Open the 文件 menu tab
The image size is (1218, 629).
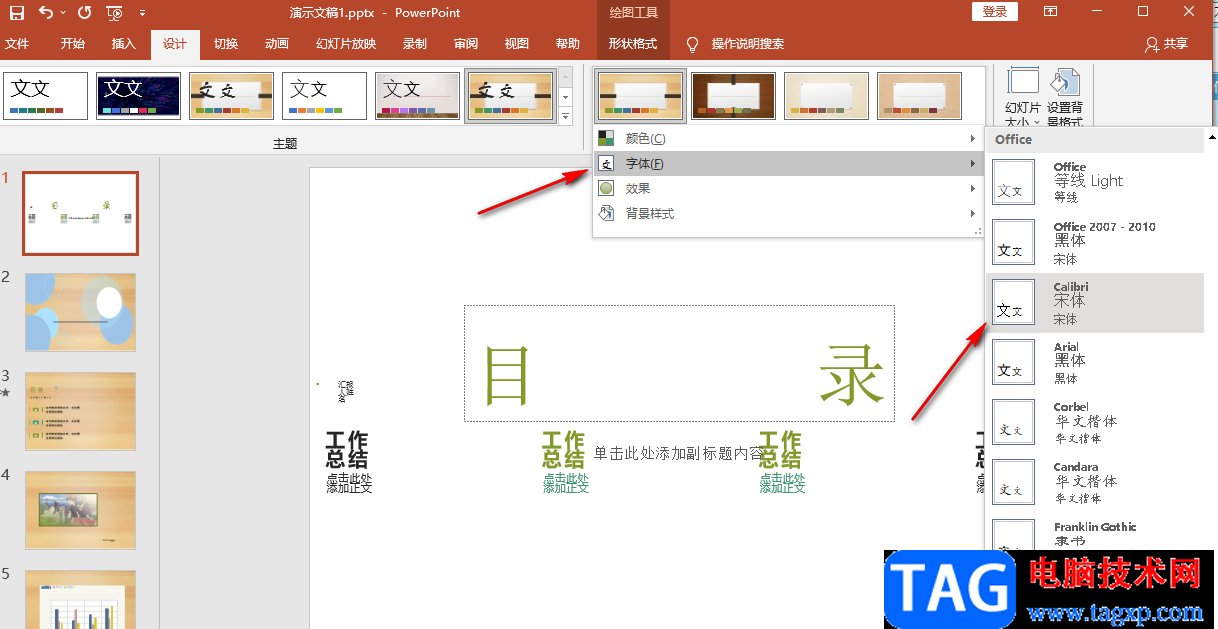(x=17, y=44)
